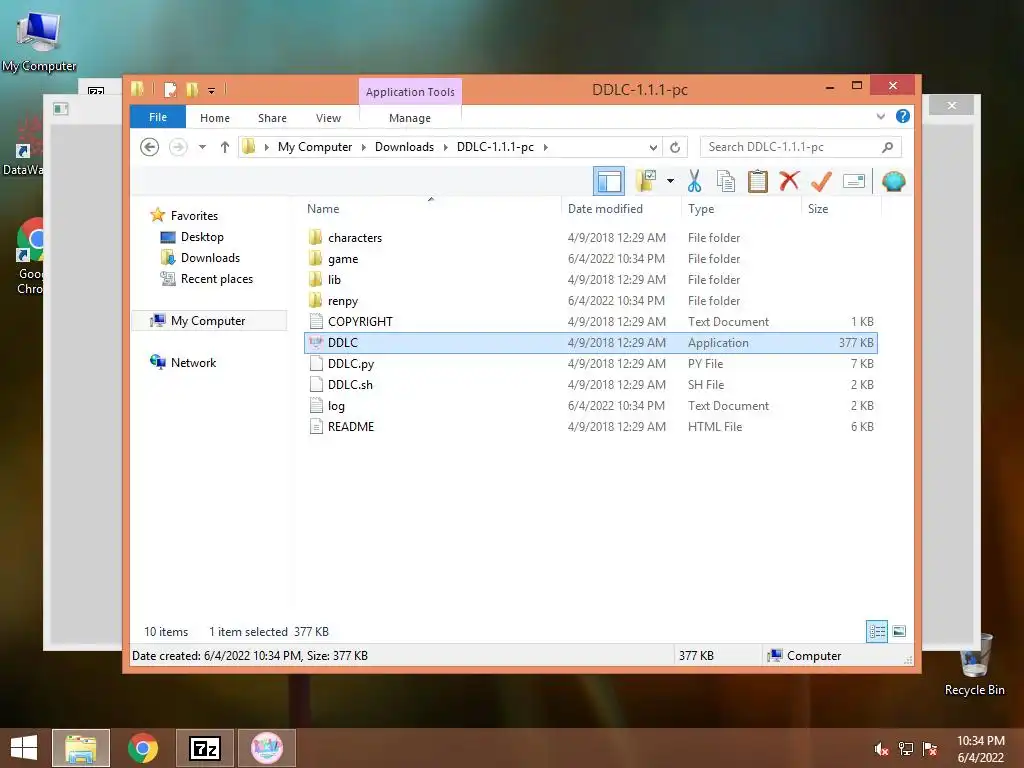Image resolution: width=1024 pixels, height=768 pixels.
Task: Open the File tab
Action: pos(157,117)
